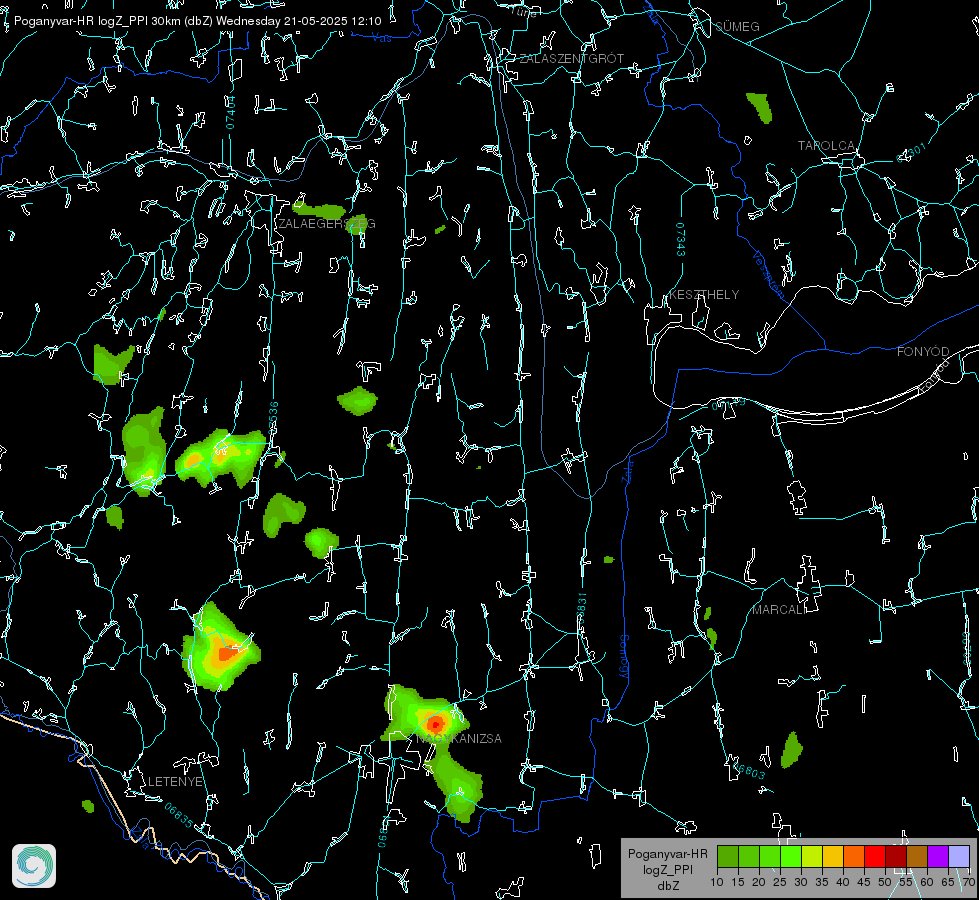Screen dimensions: 979x900
Task: Click the road number 07404 label
Action: [230, 112]
